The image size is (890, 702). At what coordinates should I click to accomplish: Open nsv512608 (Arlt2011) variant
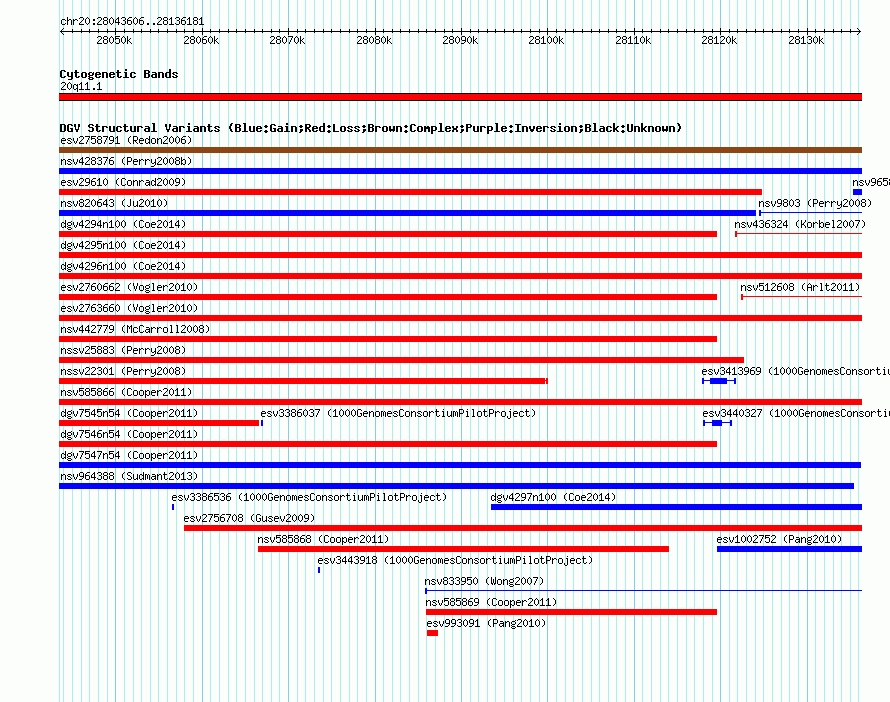click(x=801, y=297)
